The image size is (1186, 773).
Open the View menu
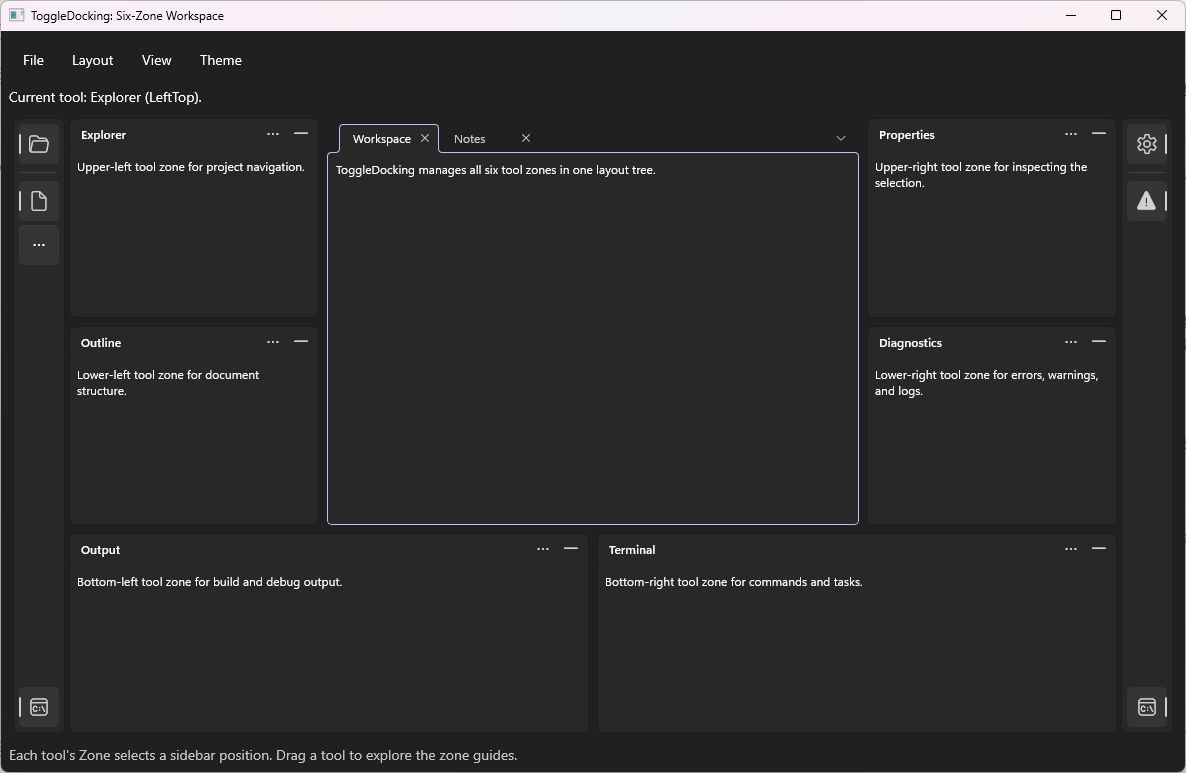(x=157, y=61)
